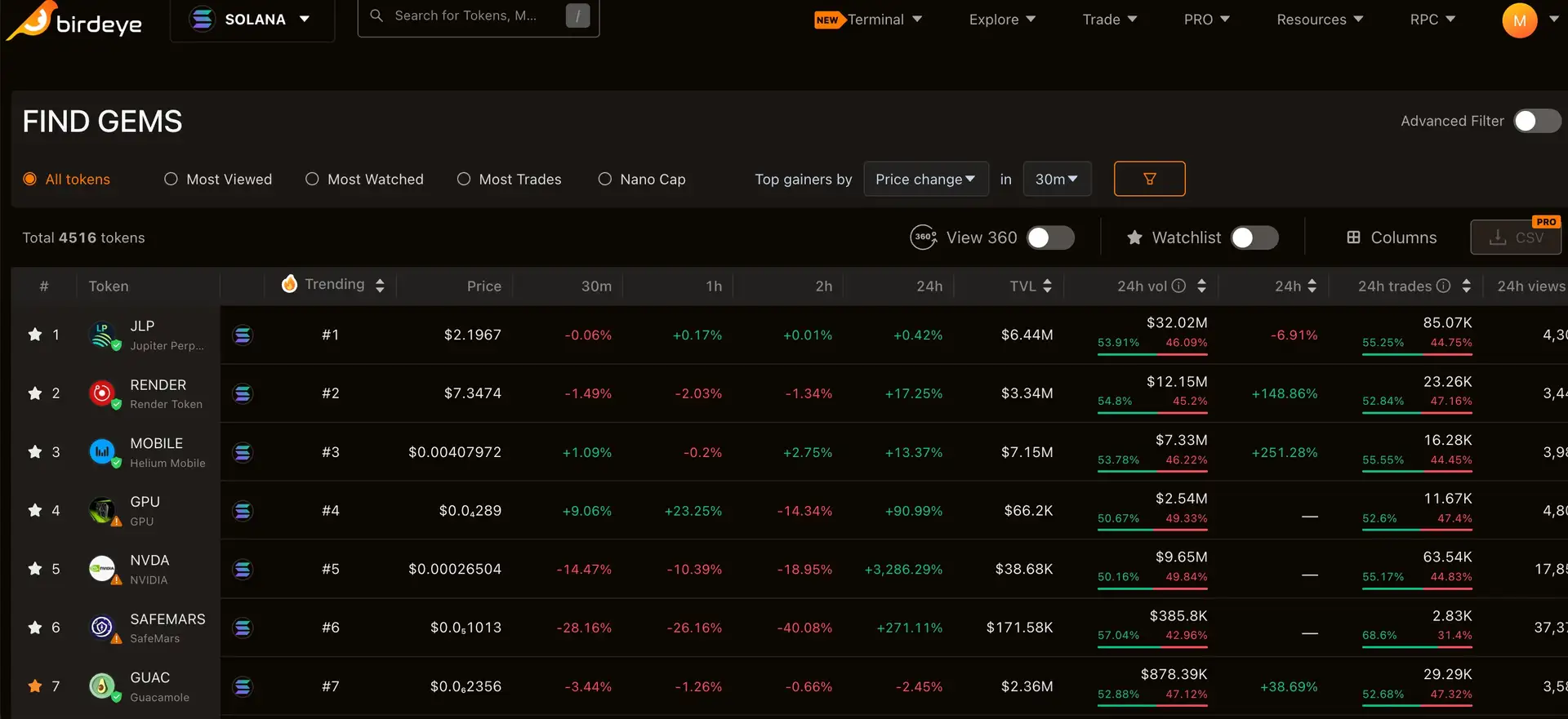
Task: Click the user avatar M icon
Action: 1519,20
